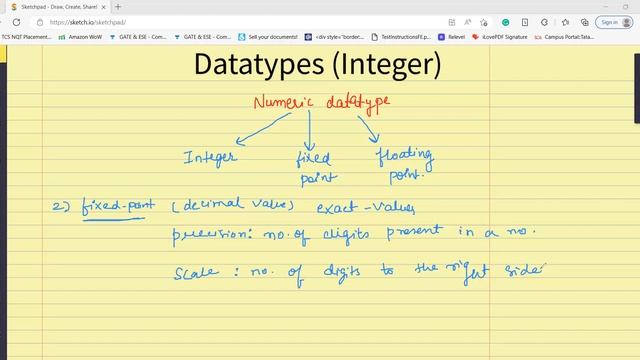Activate the Read aloud icon
The height and width of the screenshot is (360, 640).
468,22
